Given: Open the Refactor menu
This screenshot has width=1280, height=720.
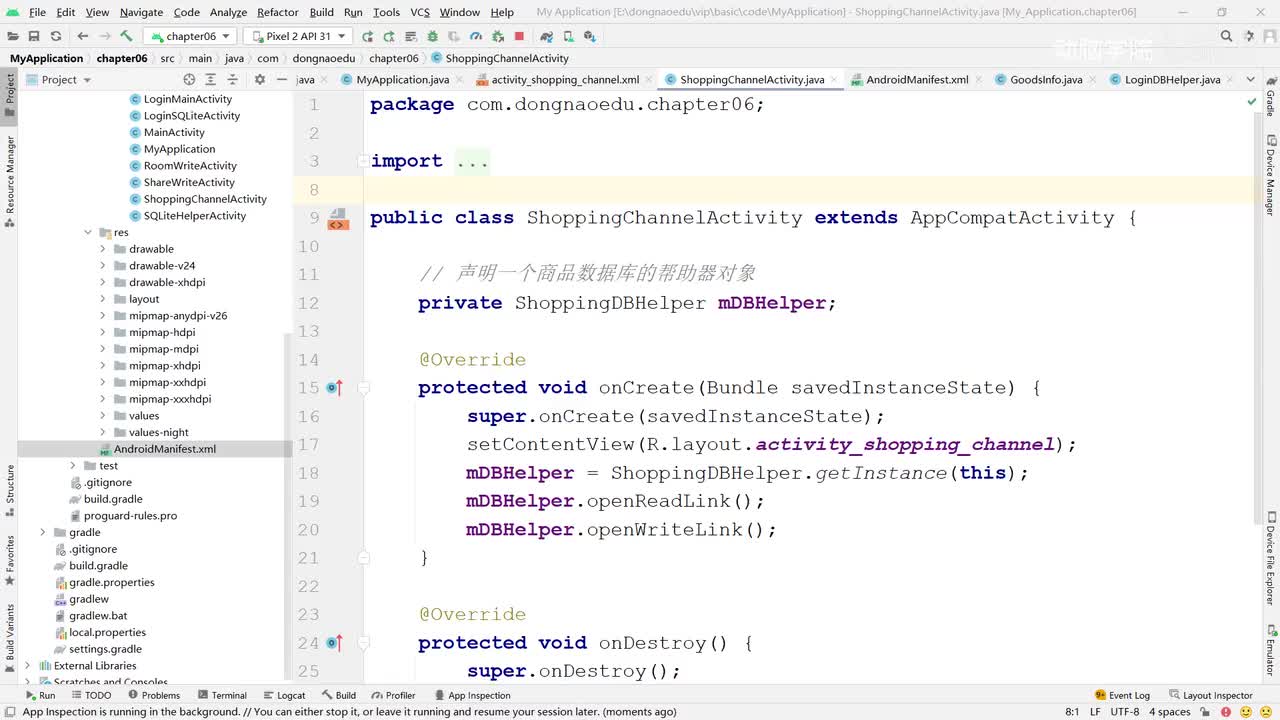Looking at the screenshot, I should [x=278, y=12].
